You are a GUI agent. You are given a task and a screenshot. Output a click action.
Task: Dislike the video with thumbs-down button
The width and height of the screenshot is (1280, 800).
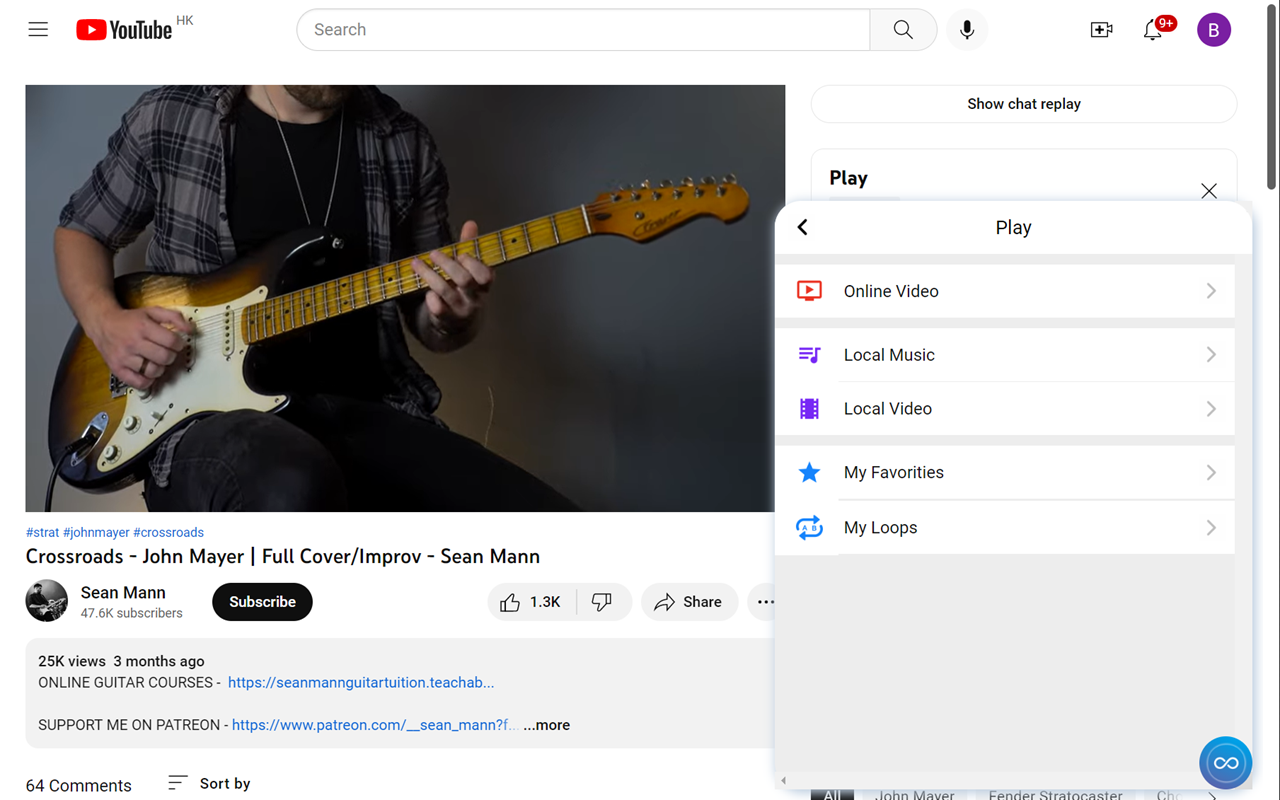click(x=602, y=602)
